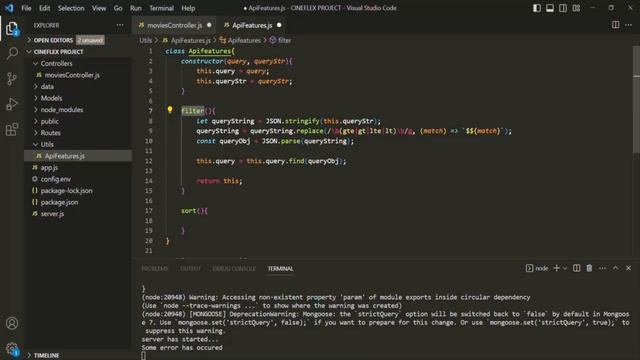The height and width of the screenshot is (360, 640).
Task: Click the Explorer more actions ellipsis
Action: coord(120,25)
